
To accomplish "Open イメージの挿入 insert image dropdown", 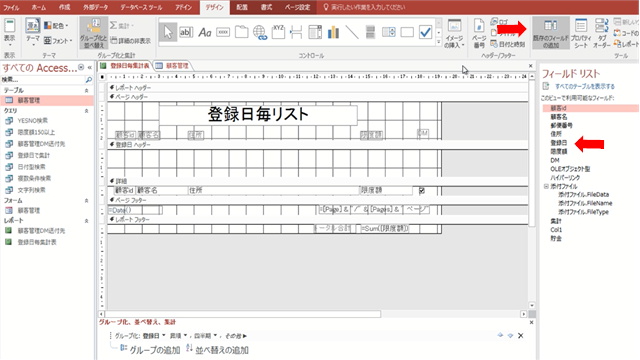I will (454, 33).
